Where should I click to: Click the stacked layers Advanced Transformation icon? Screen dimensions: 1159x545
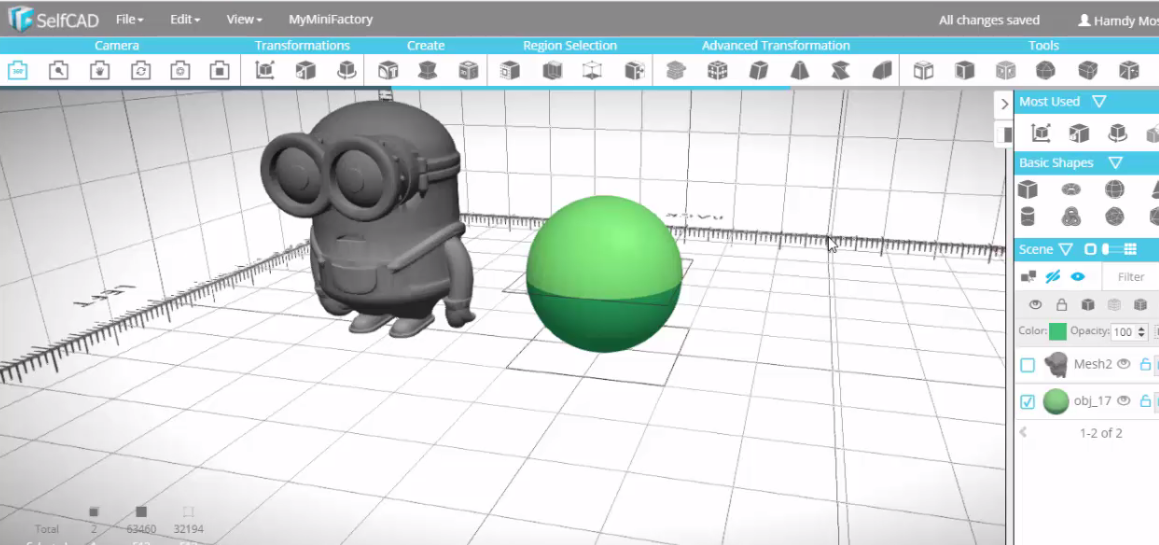676,71
